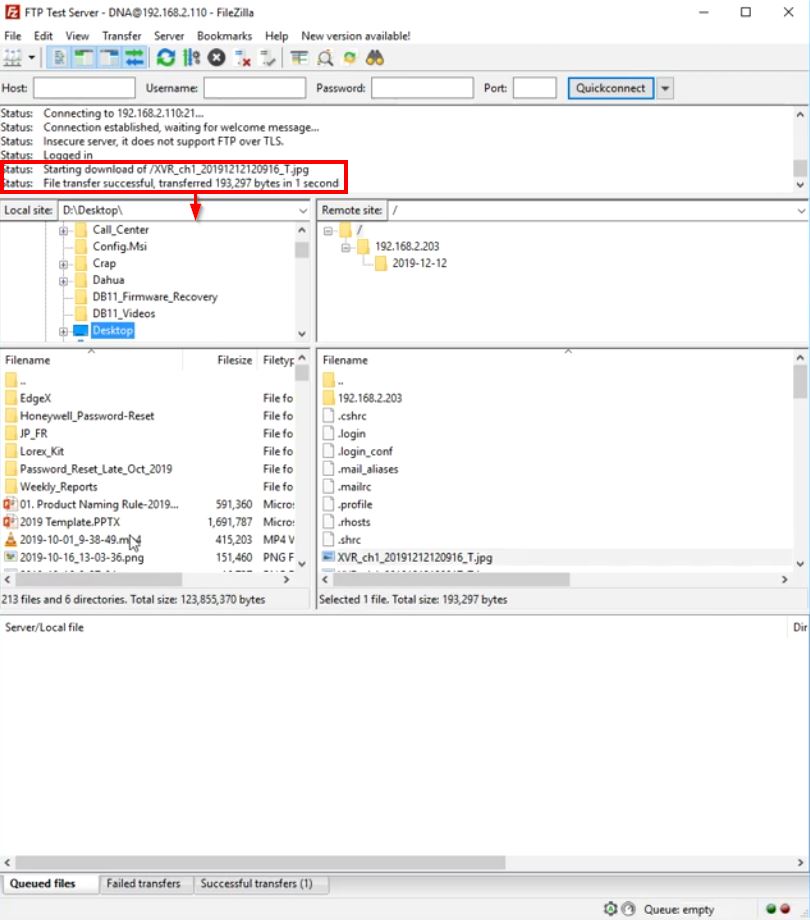The image size is (810, 920).
Task: Select 2019 Template.PPTX file
Action: click(70, 522)
